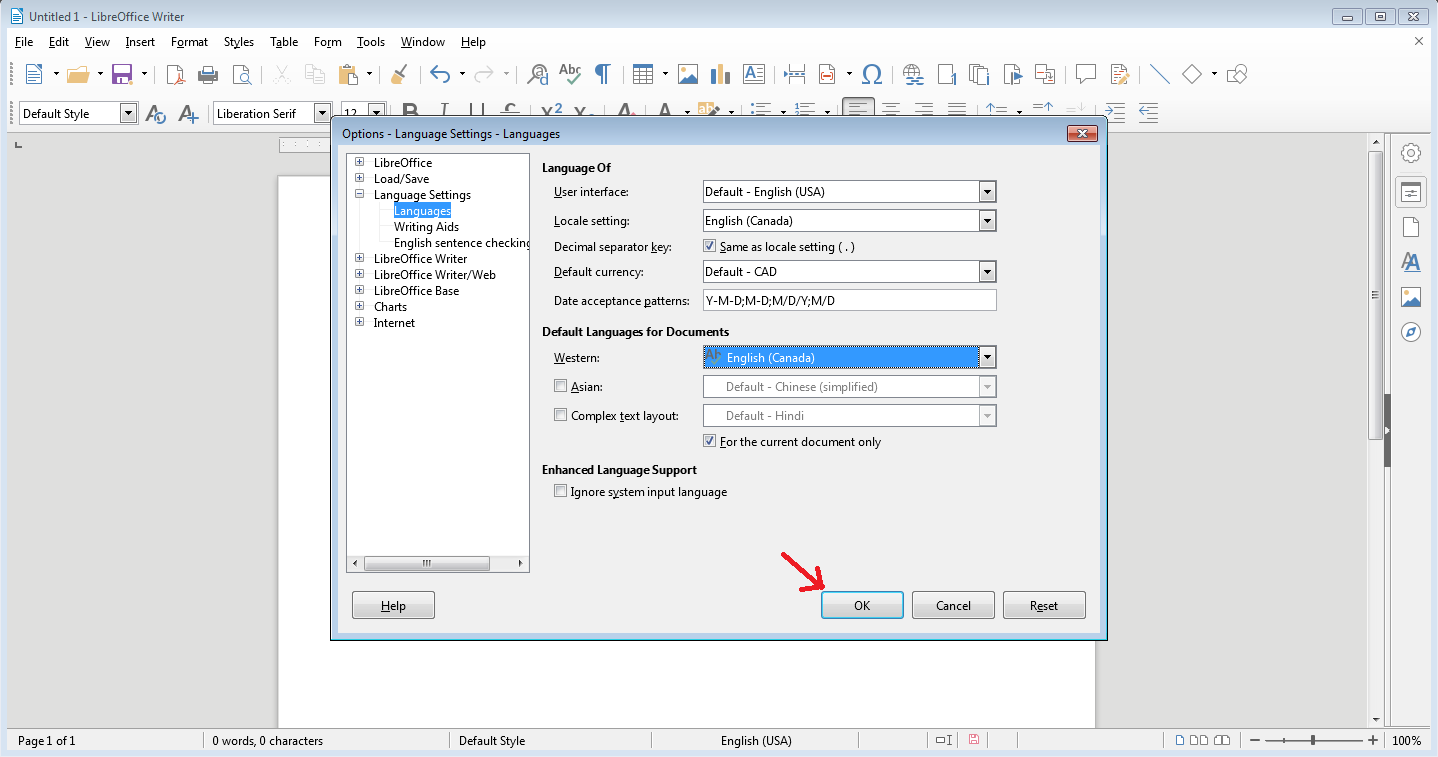Check Ignore system input language
Screen dimensions: 1438x757
coord(560,492)
